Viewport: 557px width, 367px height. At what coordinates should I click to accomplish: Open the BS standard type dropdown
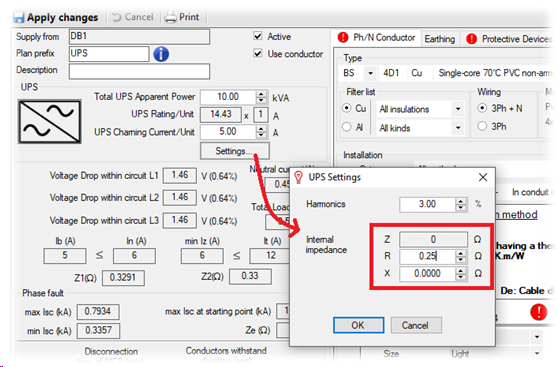pyautogui.click(x=371, y=73)
